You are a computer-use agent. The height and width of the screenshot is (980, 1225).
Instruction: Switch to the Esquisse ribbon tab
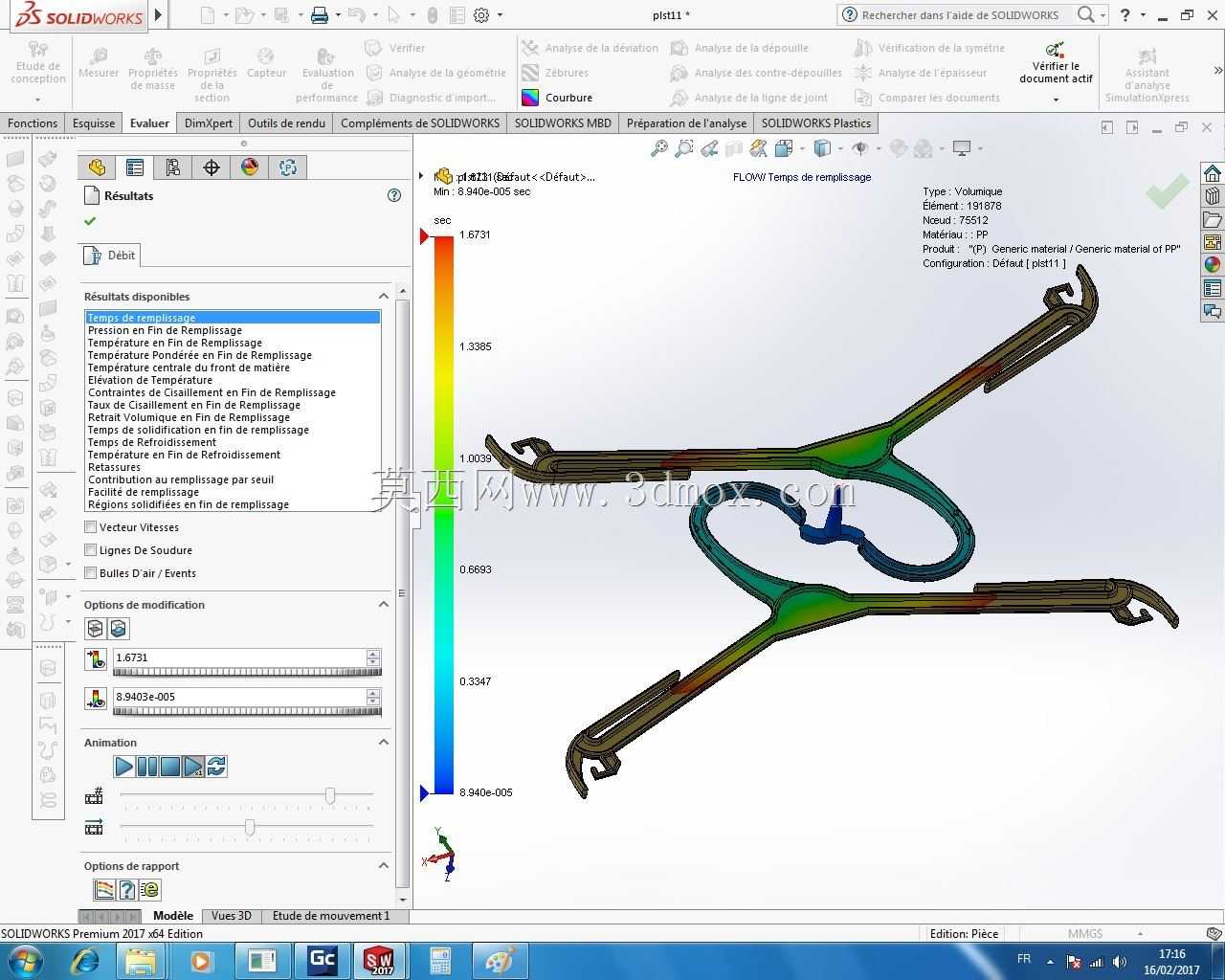pyautogui.click(x=94, y=123)
